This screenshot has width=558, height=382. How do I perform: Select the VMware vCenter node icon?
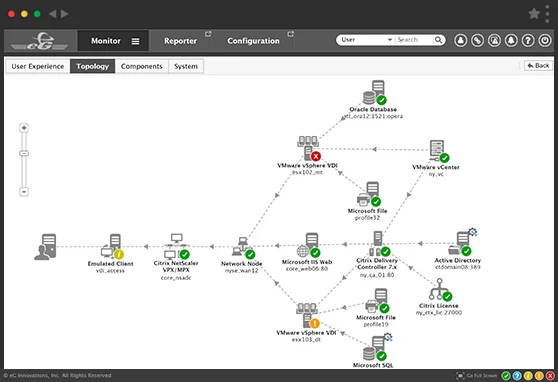click(x=439, y=151)
